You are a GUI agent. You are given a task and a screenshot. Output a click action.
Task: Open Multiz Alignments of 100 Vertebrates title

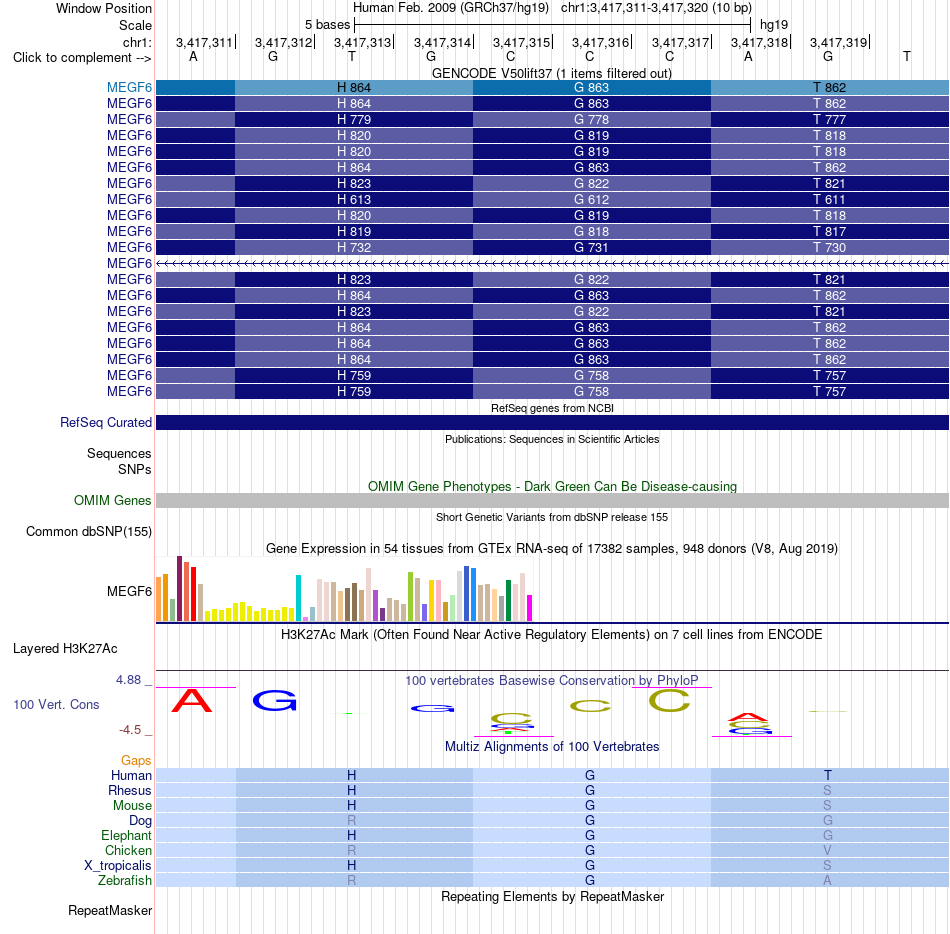pos(552,746)
